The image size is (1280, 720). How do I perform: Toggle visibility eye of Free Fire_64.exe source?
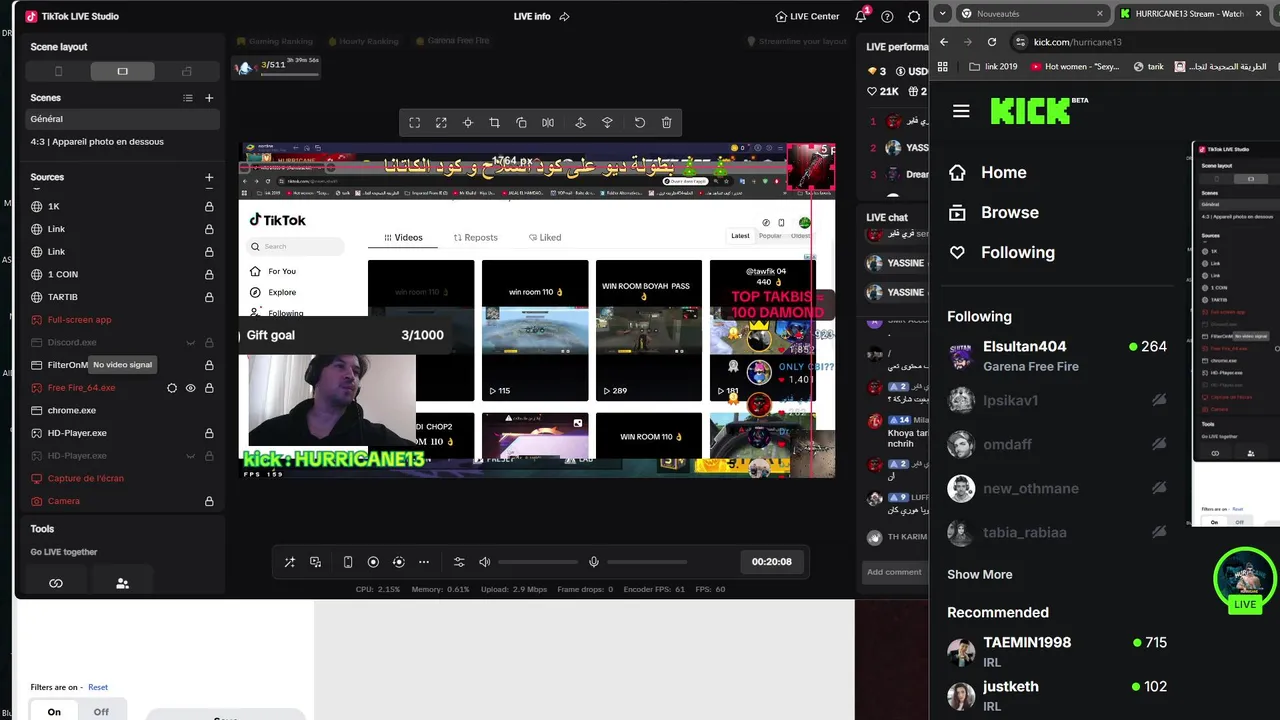[x=190, y=388]
